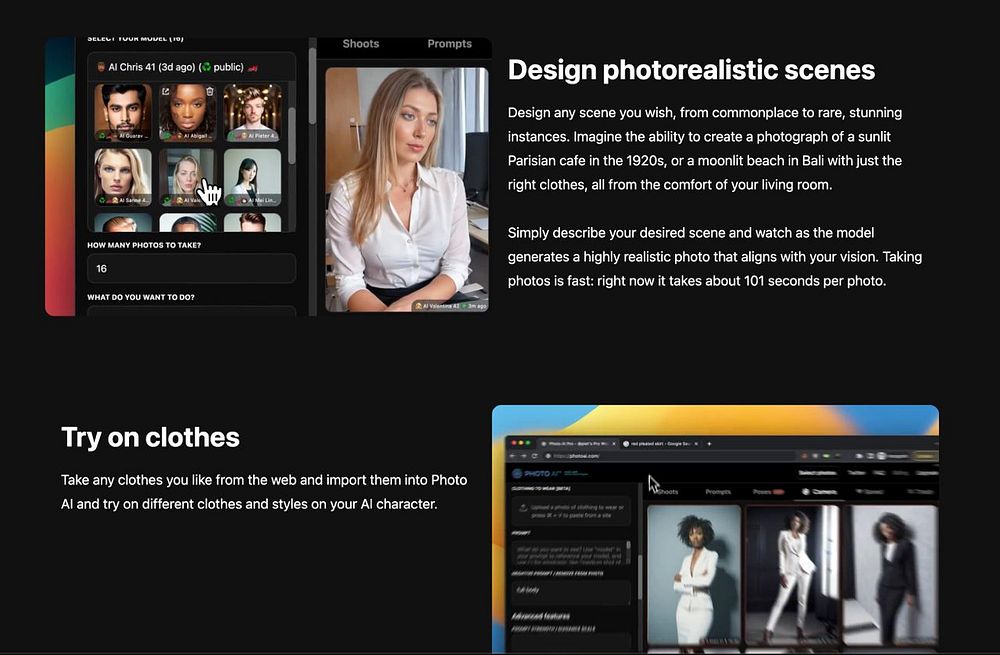Click the browser forward arrow in mockup
1000x655 pixels.
[x=524, y=456]
